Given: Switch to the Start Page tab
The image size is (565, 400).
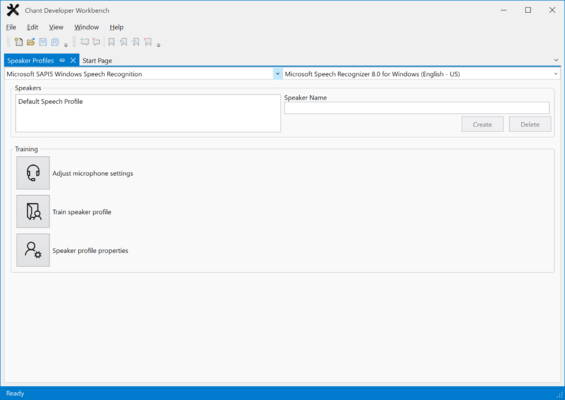Looking at the screenshot, I should point(97,61).
